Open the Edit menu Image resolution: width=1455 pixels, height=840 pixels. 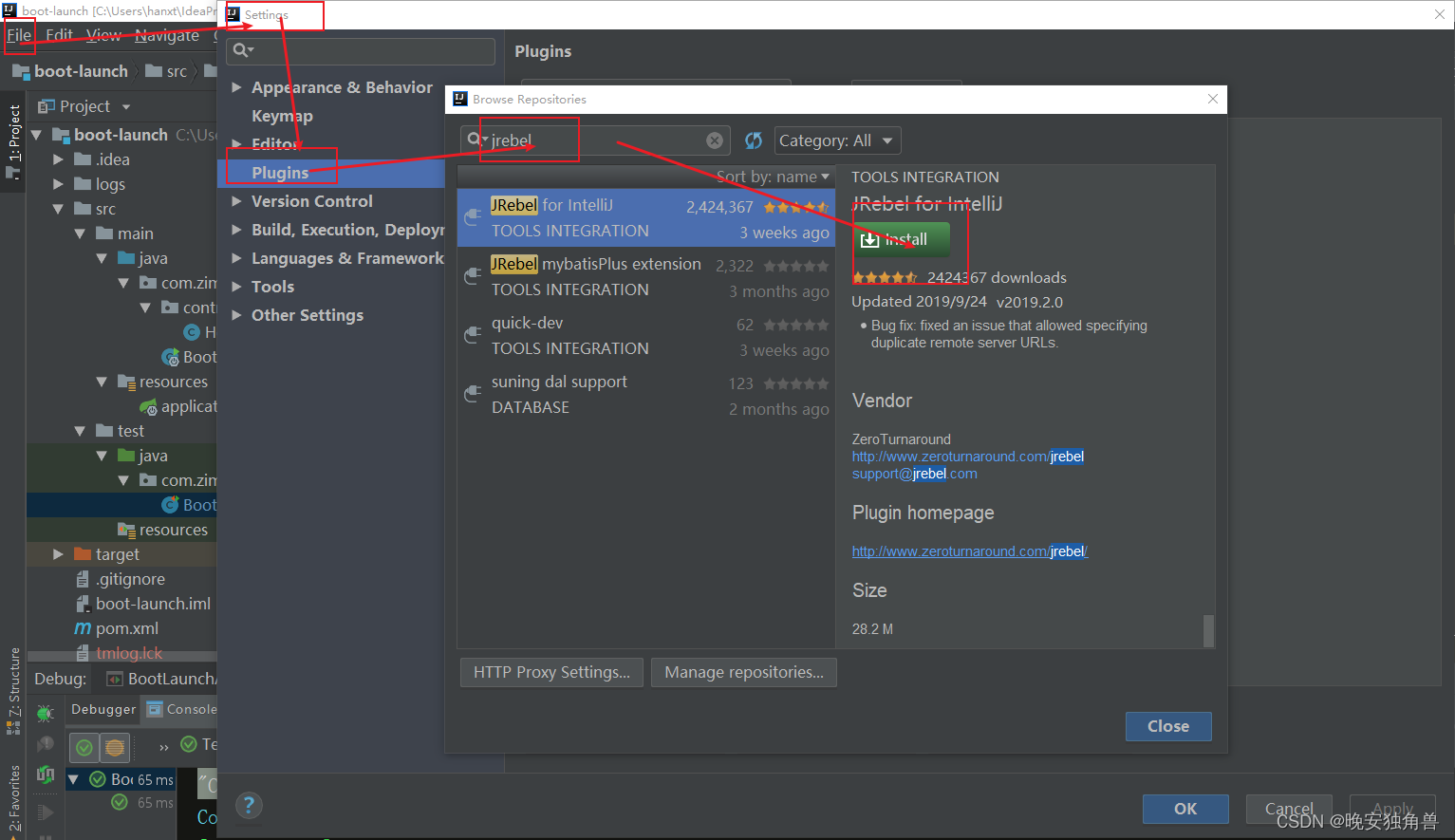click(59, 35)
